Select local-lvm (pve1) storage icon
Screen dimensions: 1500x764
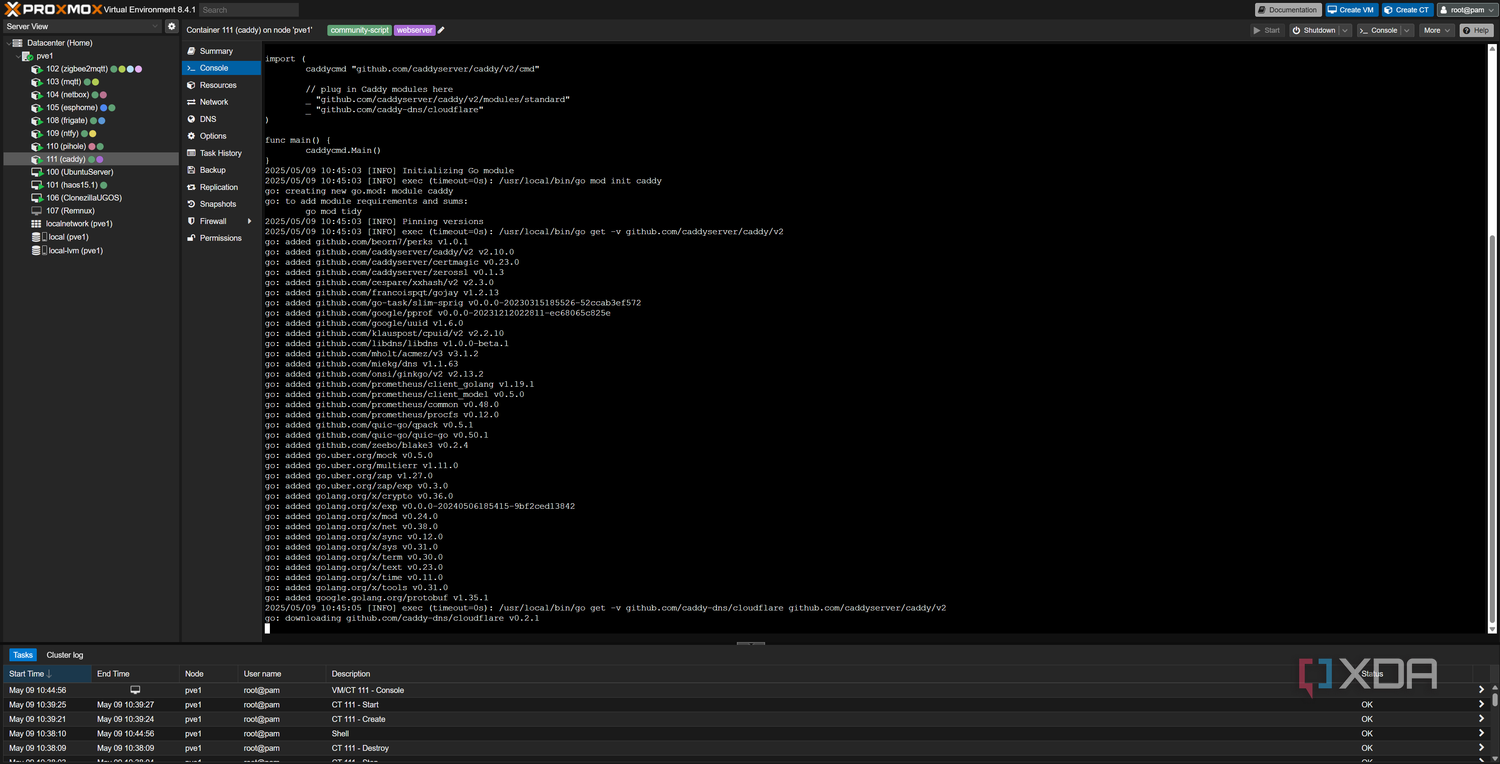(x=40, y=251)
